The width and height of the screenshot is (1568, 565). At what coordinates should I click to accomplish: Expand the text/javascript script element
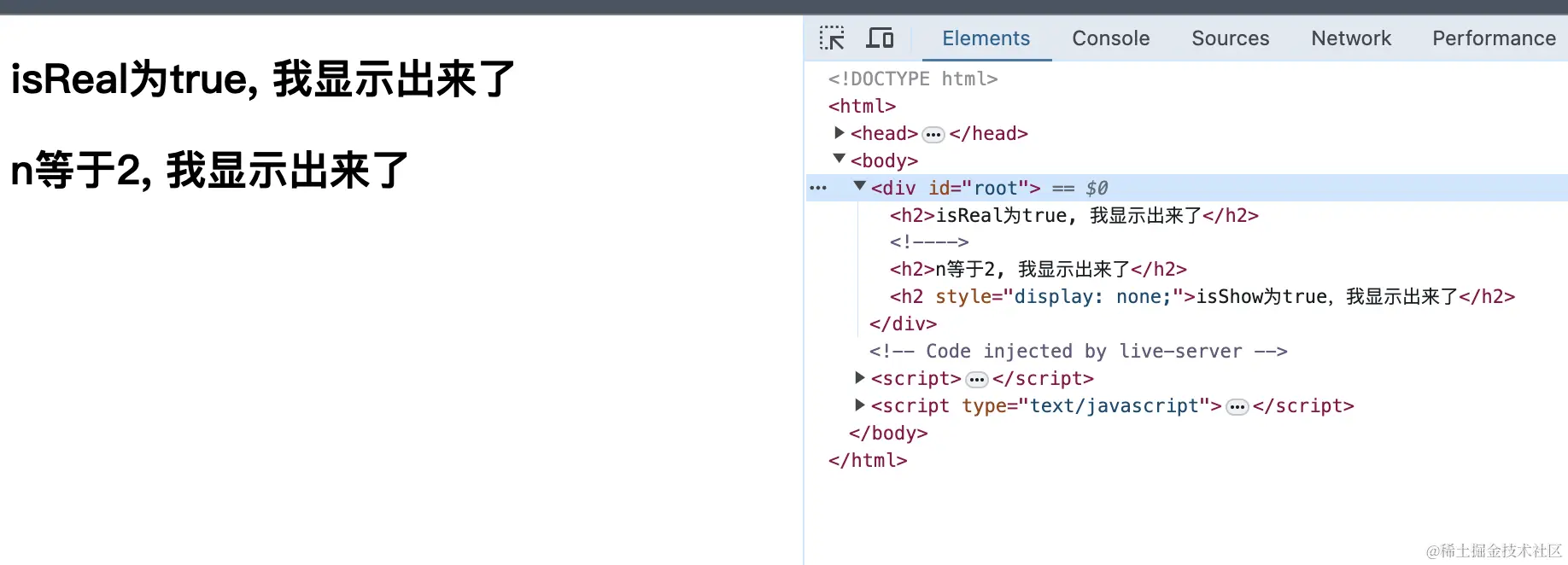point(860,405)
